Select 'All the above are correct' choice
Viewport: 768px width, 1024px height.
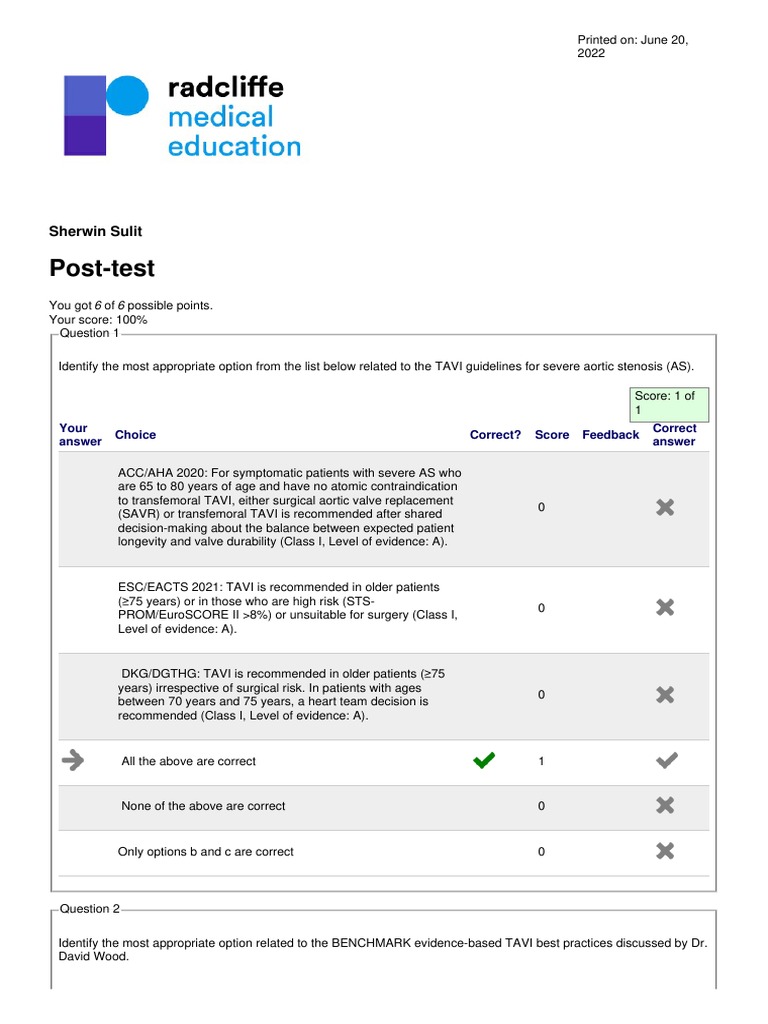pyautogui.click(x=188, y=762)
